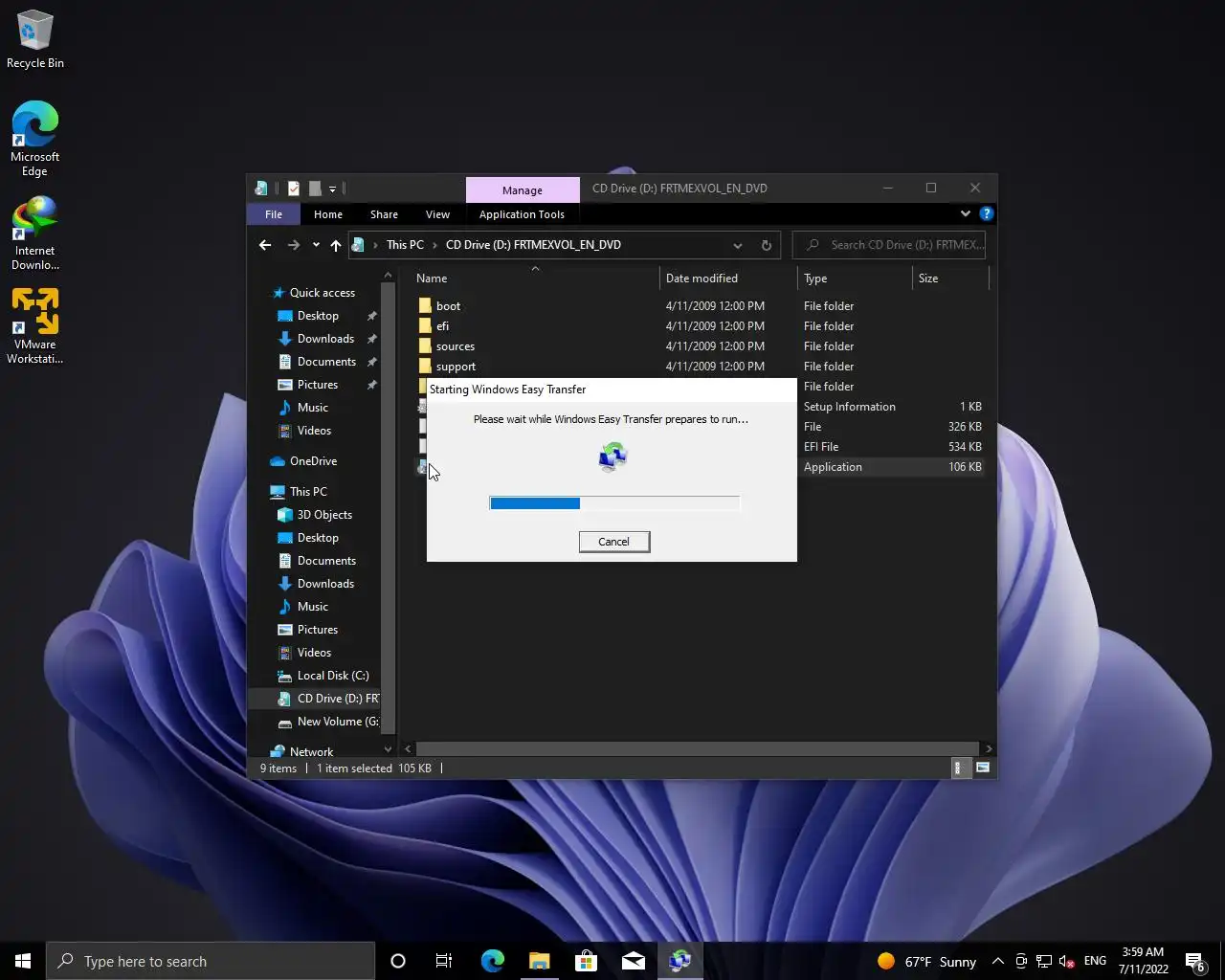Open VMware Workstation desktop shortcut
The image size is (1225, 980).
[35, 326]
